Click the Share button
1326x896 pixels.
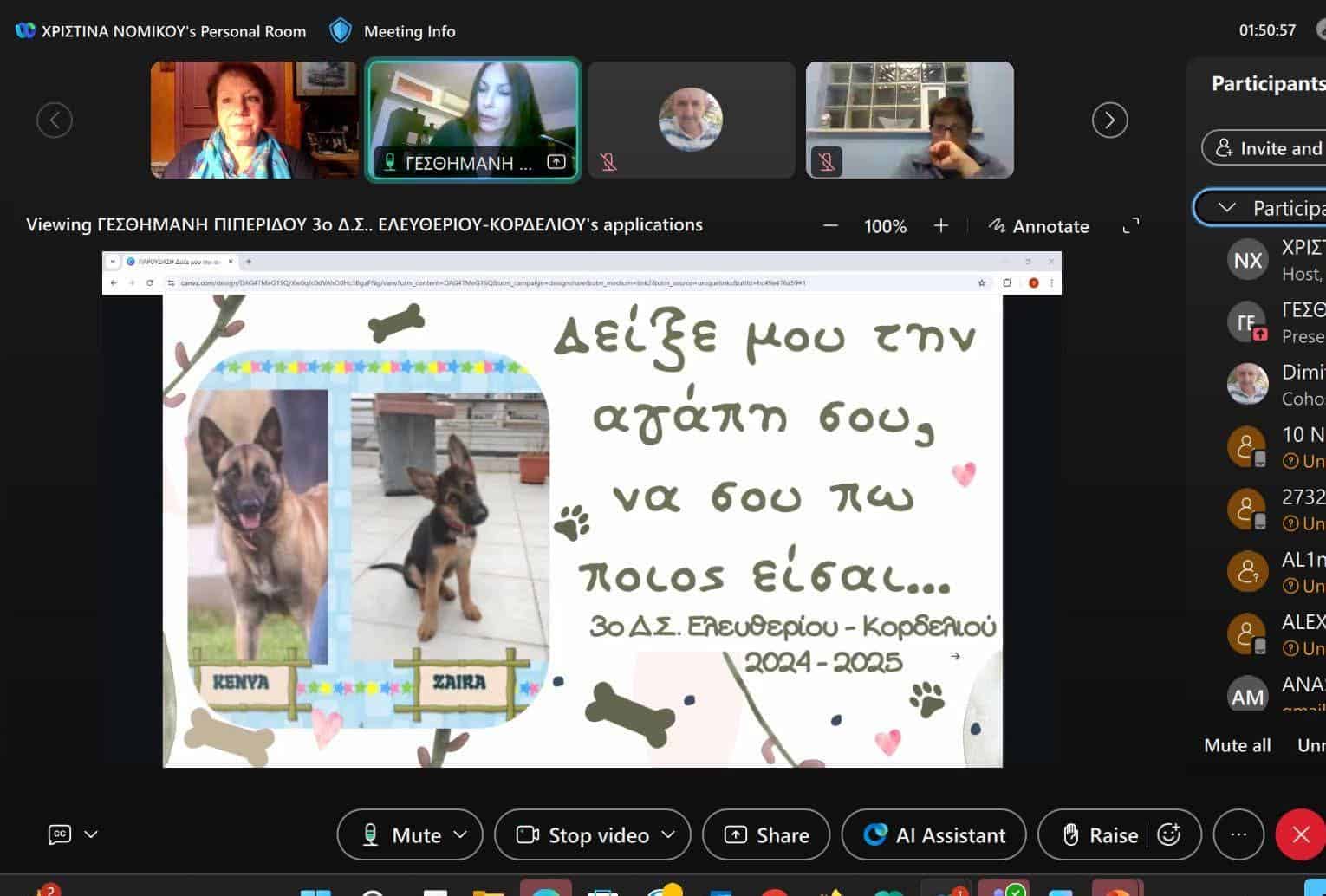(766, 834)
